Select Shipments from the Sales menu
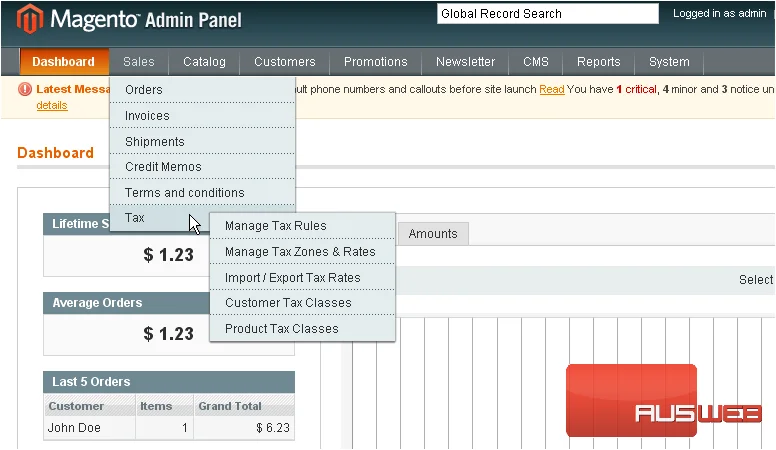Screen dimensions: 776x450 point(202,141)
